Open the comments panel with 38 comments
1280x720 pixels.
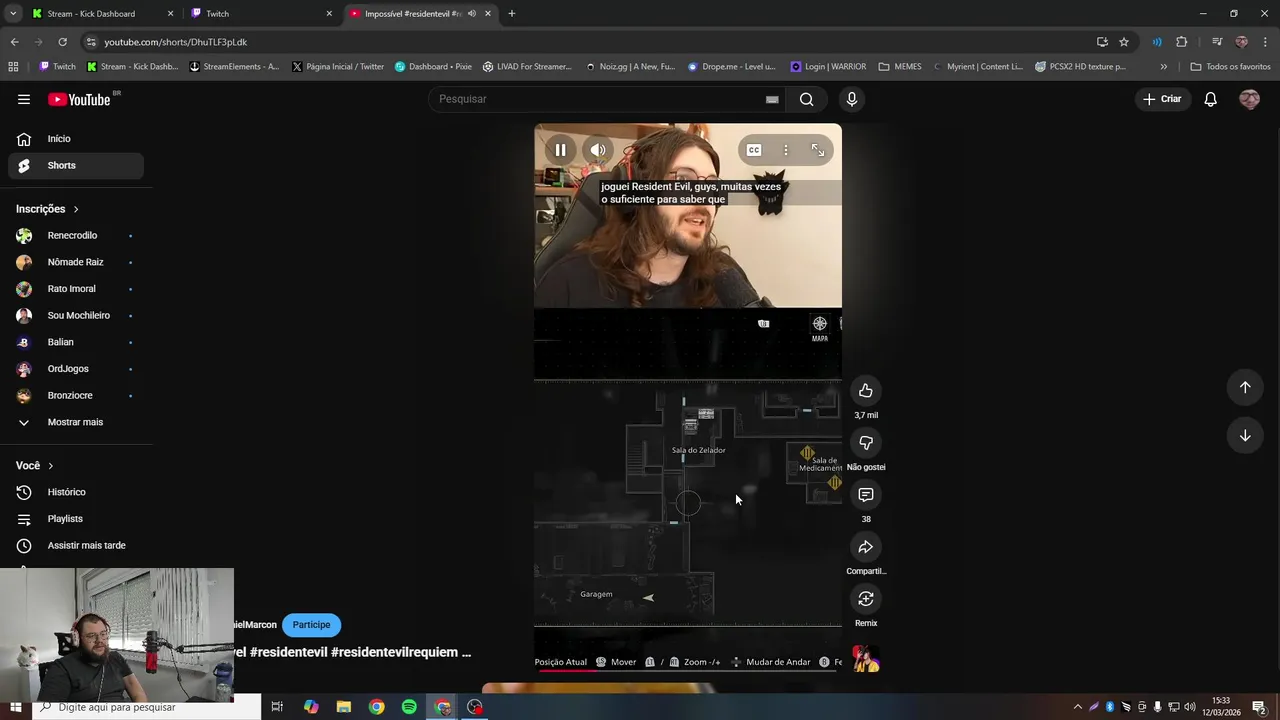click(866, 495)
